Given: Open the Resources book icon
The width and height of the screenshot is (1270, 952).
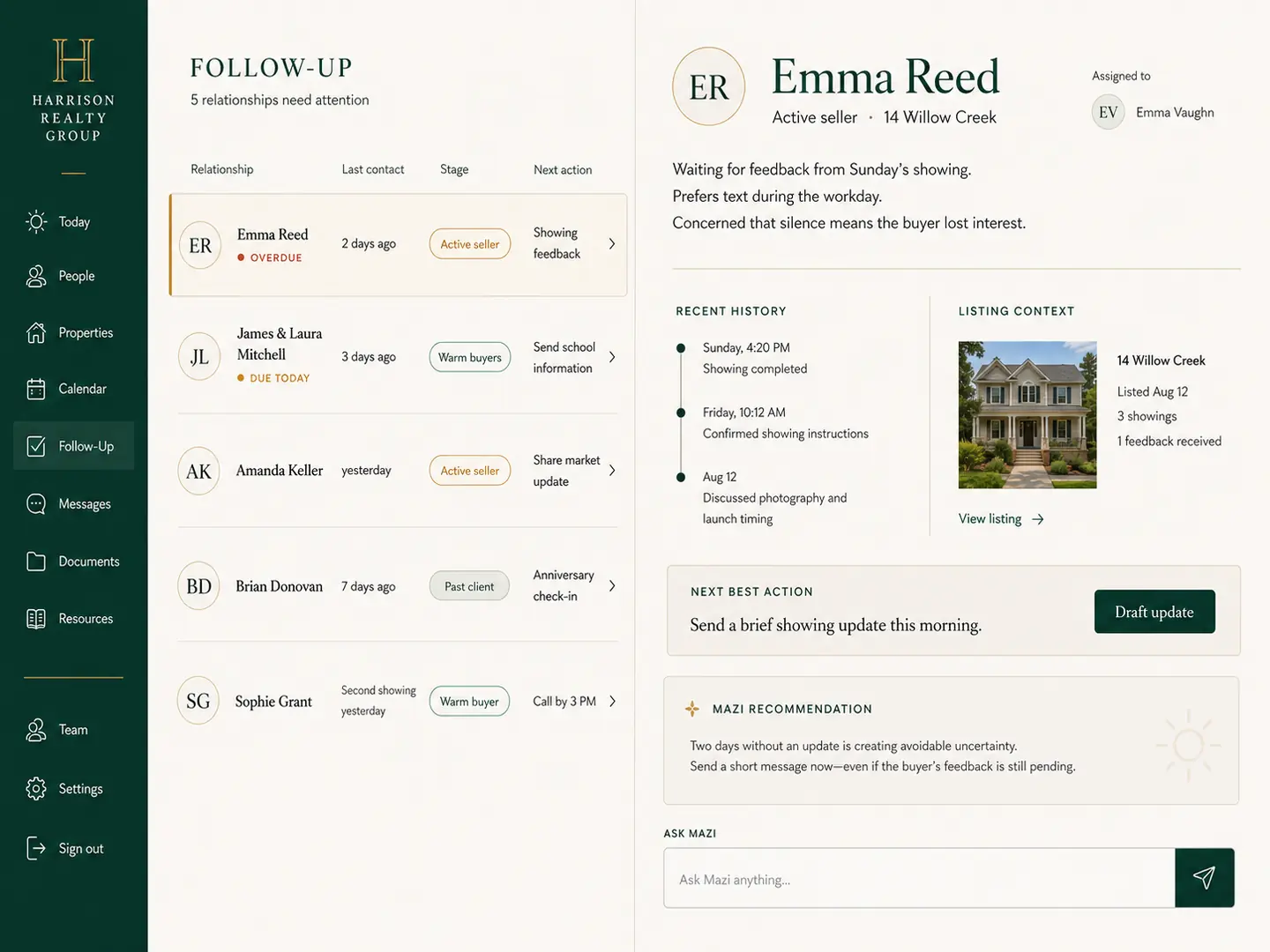Looking at the screenshot, I should pyautogui.click(x=36, y=619).
